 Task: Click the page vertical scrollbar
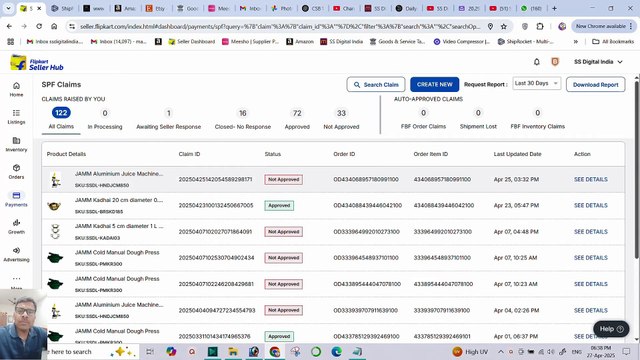pyautogui.click(x=636, y=169)
